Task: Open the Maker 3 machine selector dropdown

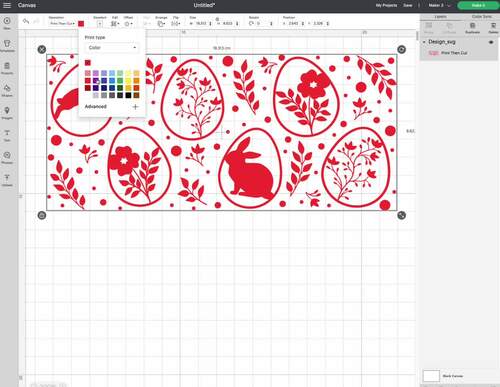Action: tap(439, 5)
